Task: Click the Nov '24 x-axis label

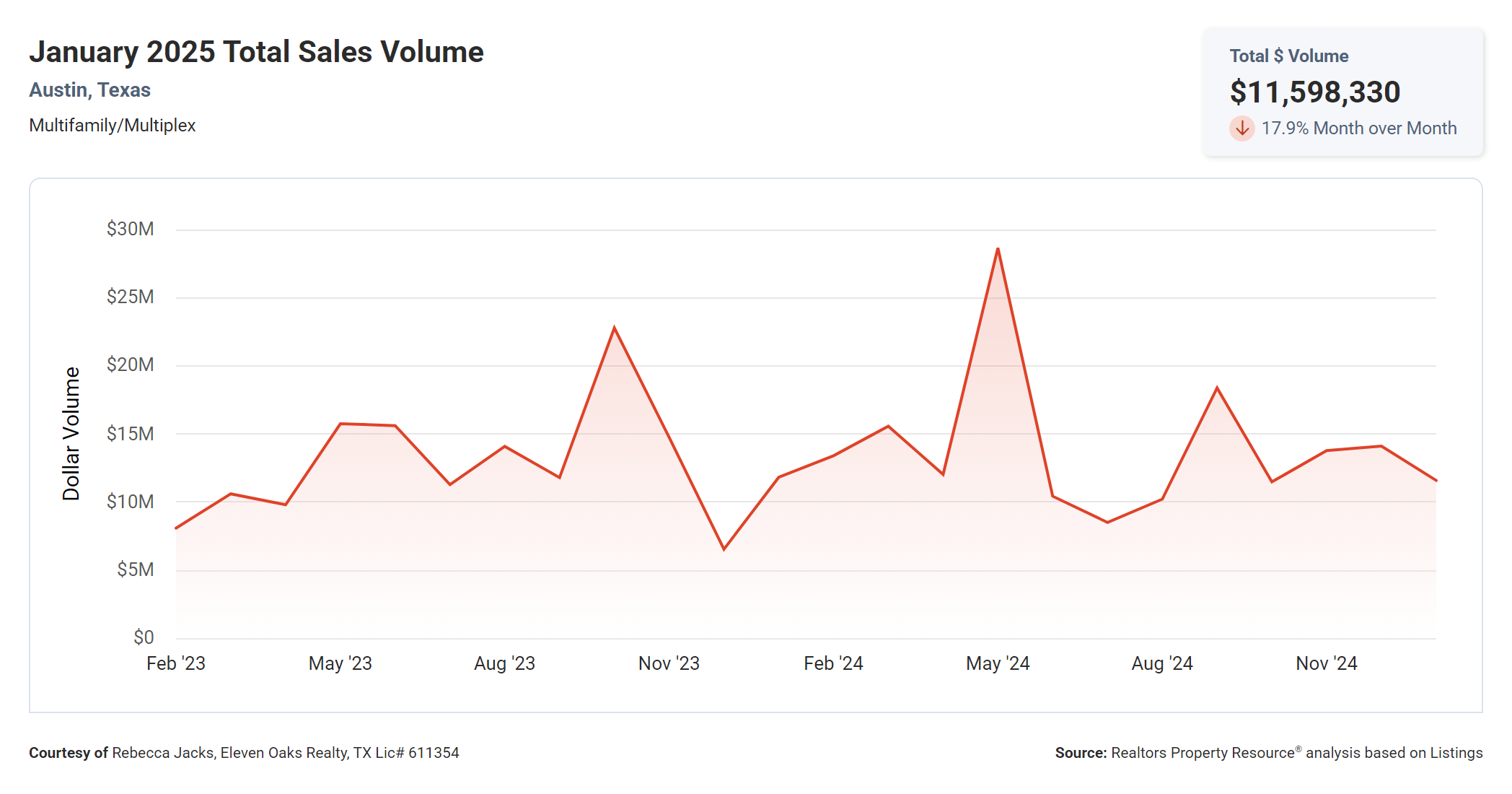Action: (1326, 663)
